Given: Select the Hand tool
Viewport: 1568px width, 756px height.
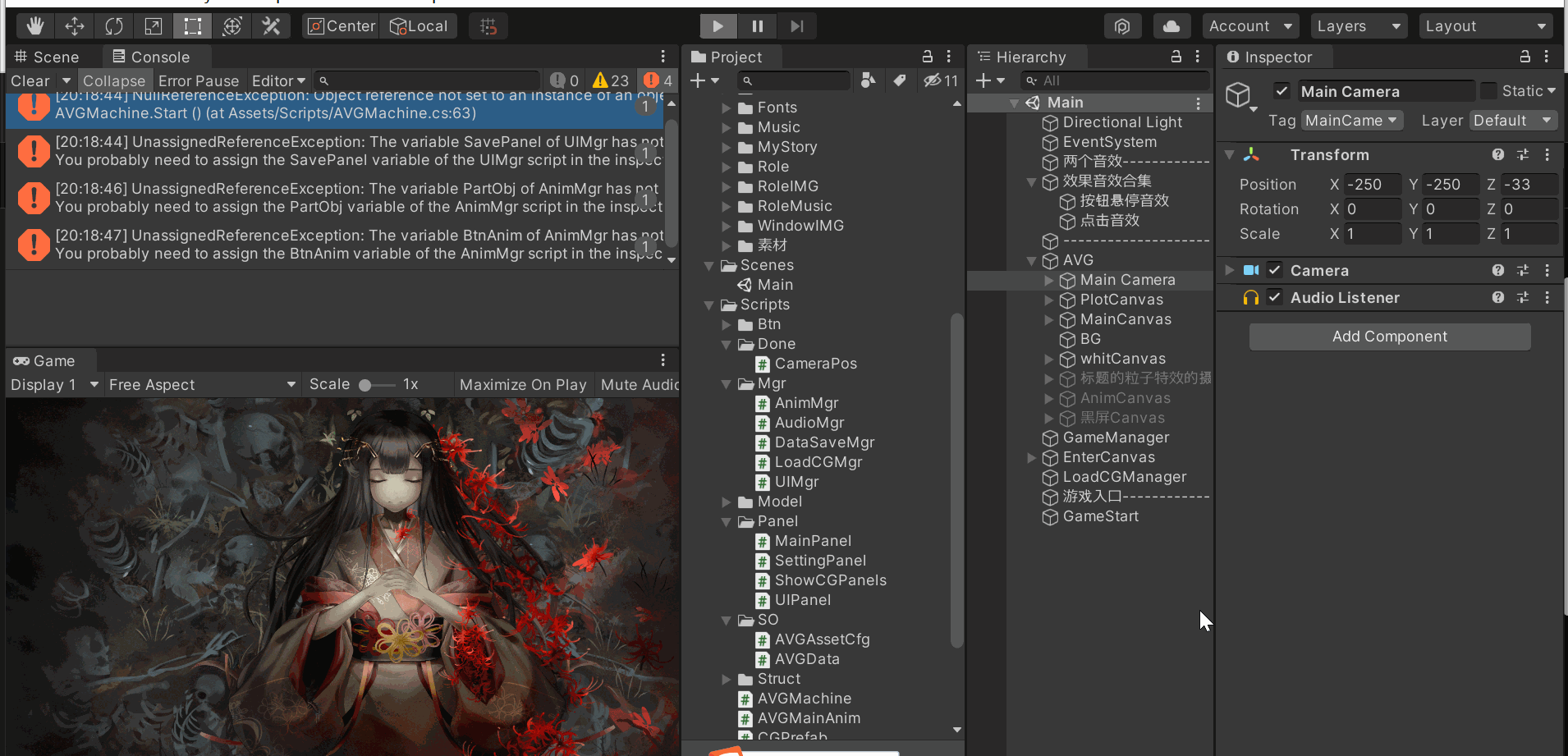Looking at the screenshot, I should pos(35,26).
